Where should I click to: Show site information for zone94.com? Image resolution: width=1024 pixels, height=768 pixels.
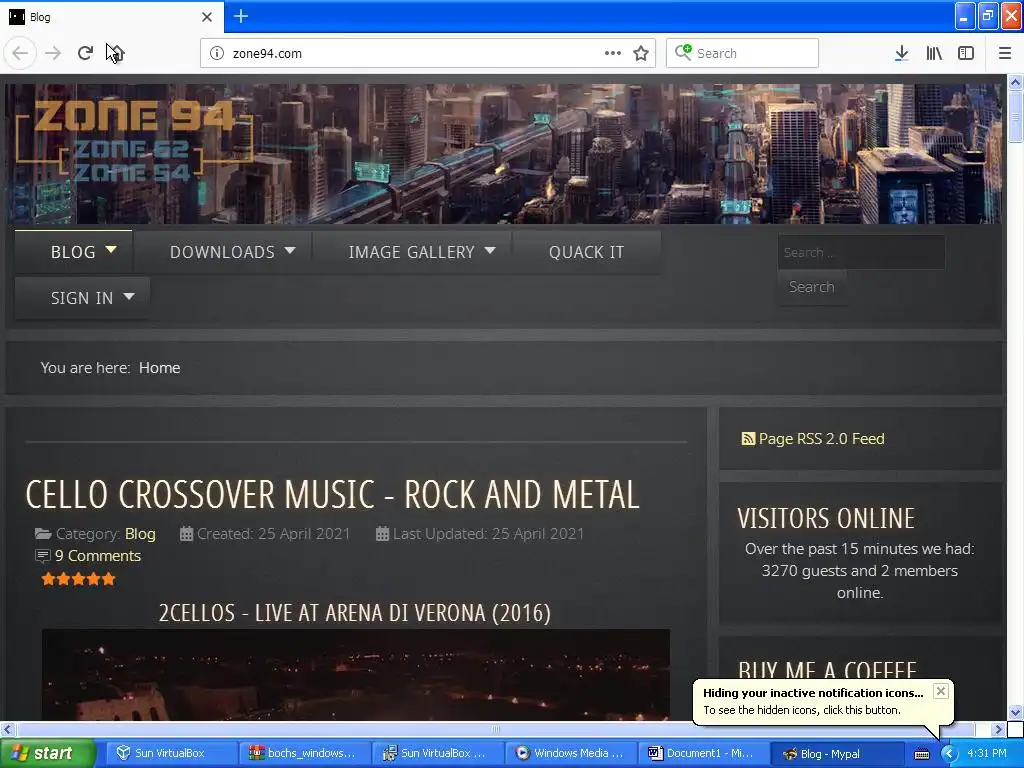tap(217, 53)
